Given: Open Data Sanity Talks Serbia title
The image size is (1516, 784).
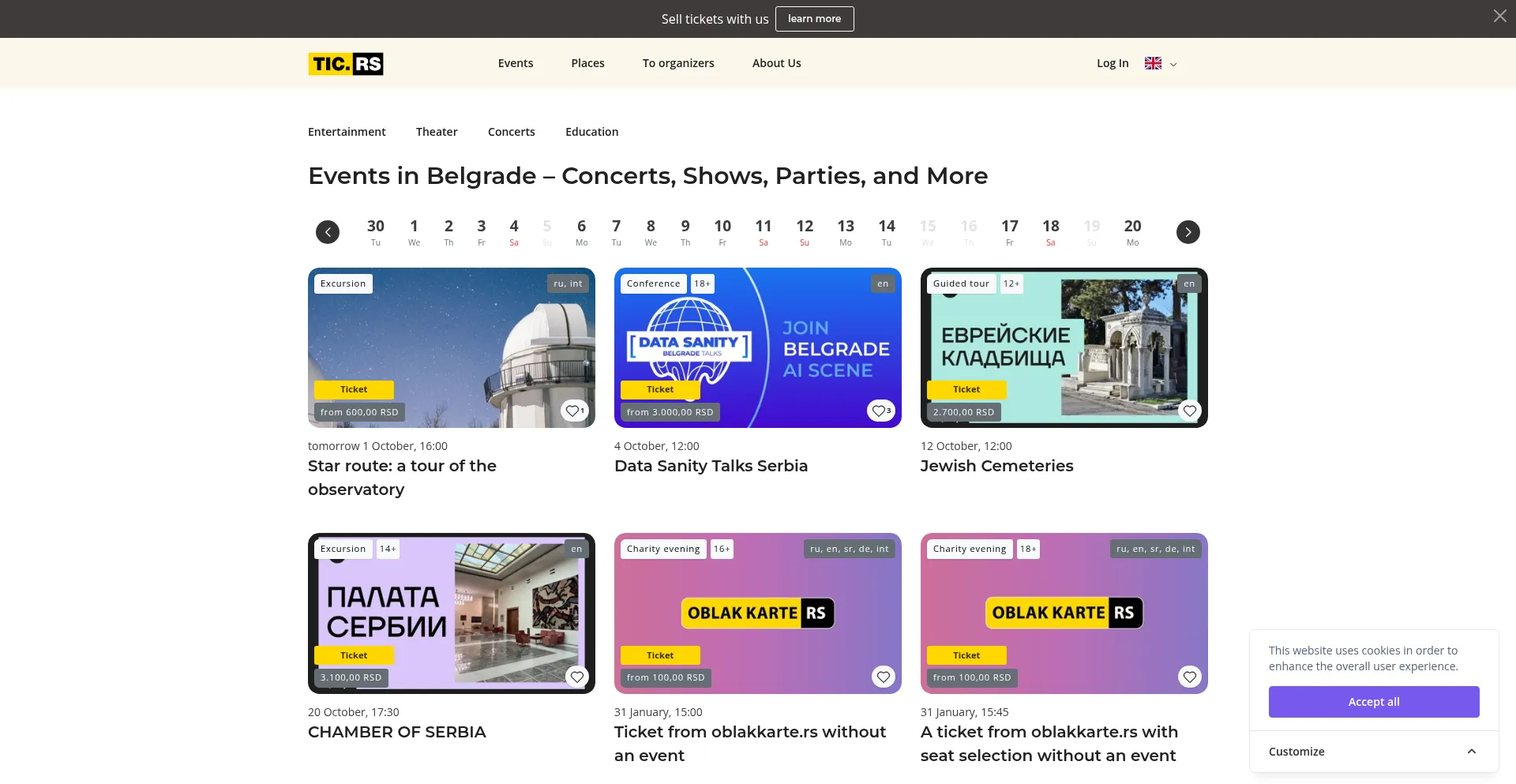Looking at the screenshot, I should click(711, 466).
